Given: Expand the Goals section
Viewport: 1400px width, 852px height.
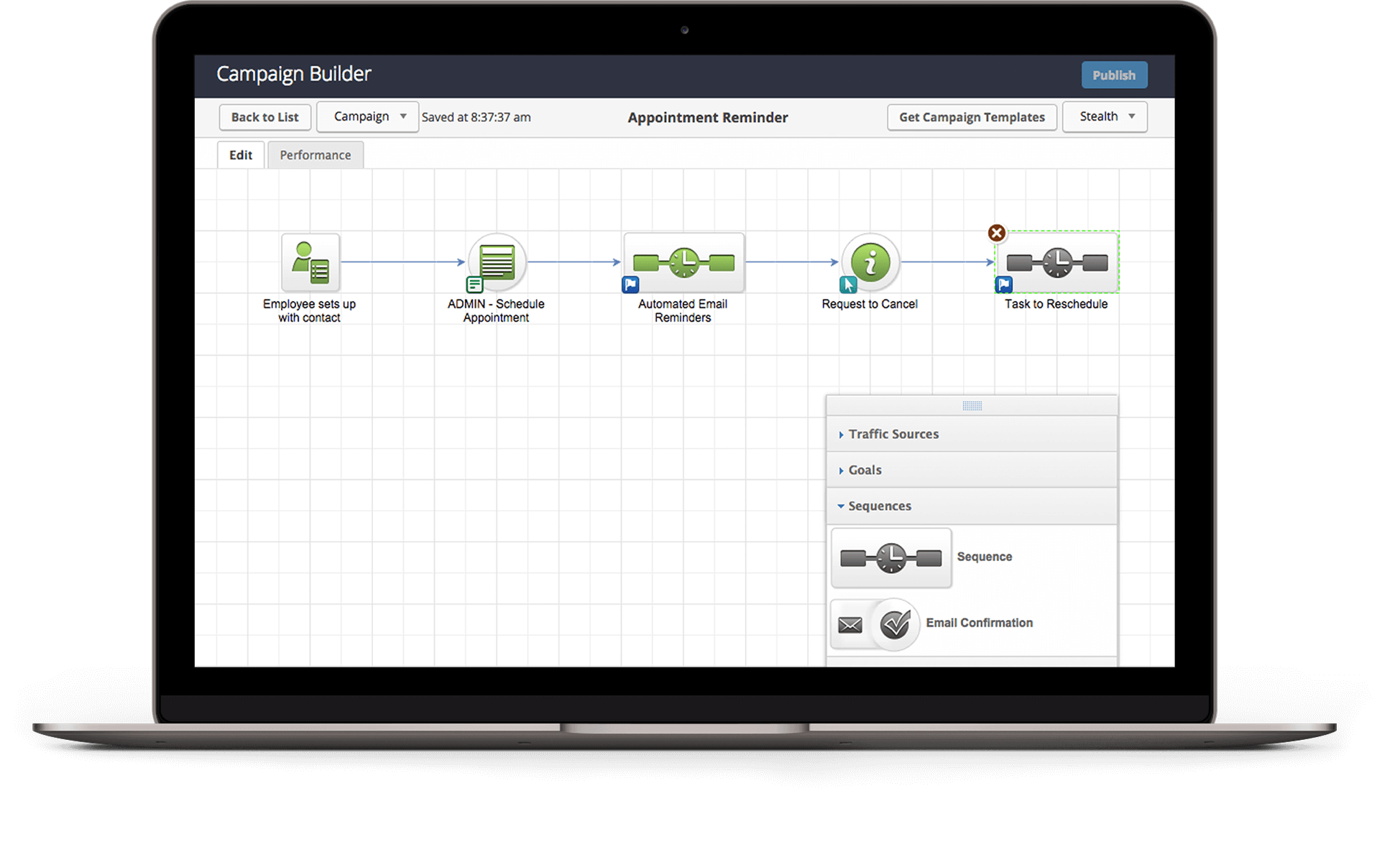Looking at the screenshot, I should (x=865, y=470).
